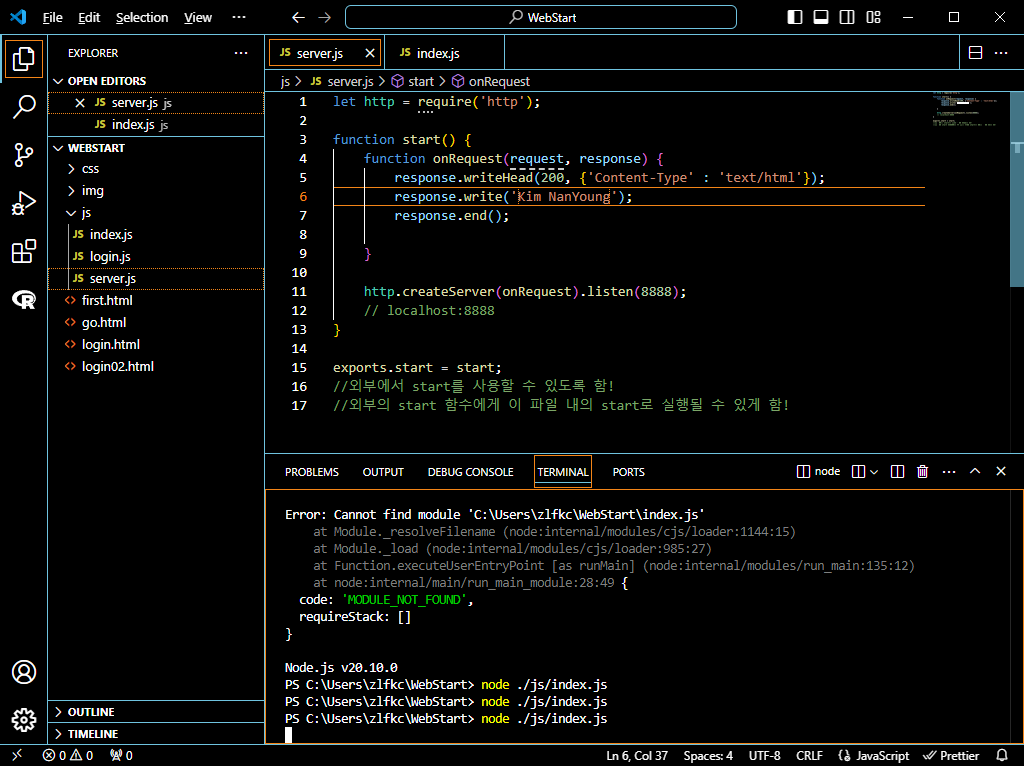Open the Extensions view

coord(24,251)
